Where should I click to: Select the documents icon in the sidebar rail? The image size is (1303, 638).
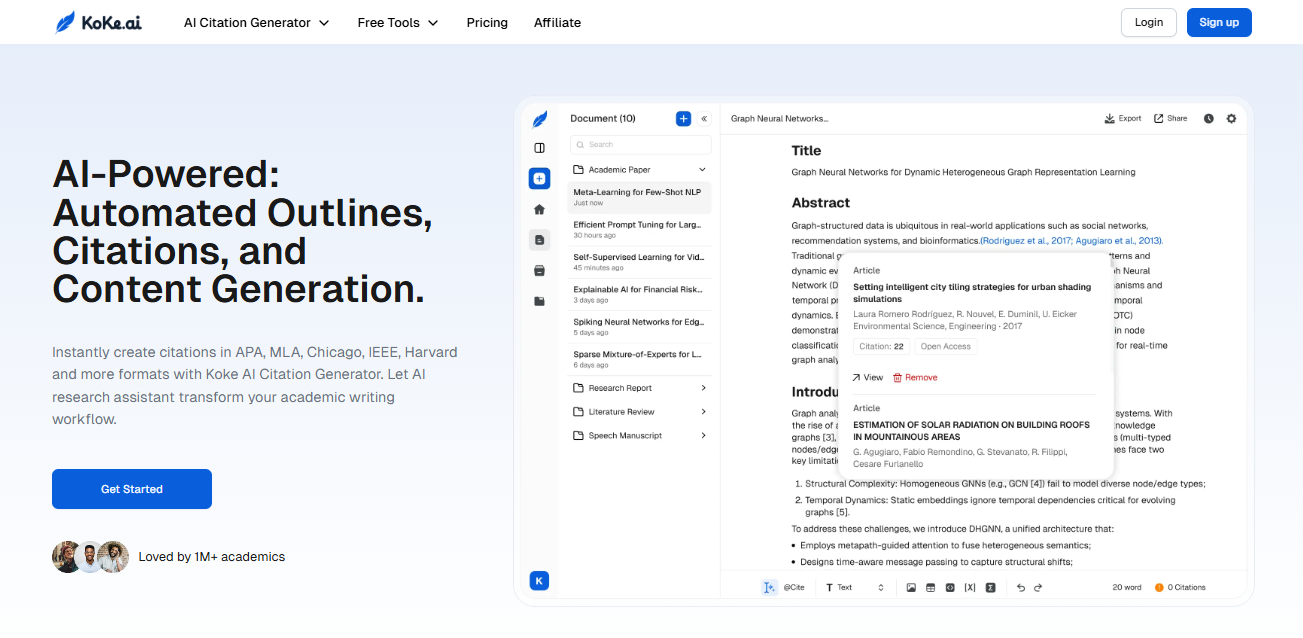540,240
